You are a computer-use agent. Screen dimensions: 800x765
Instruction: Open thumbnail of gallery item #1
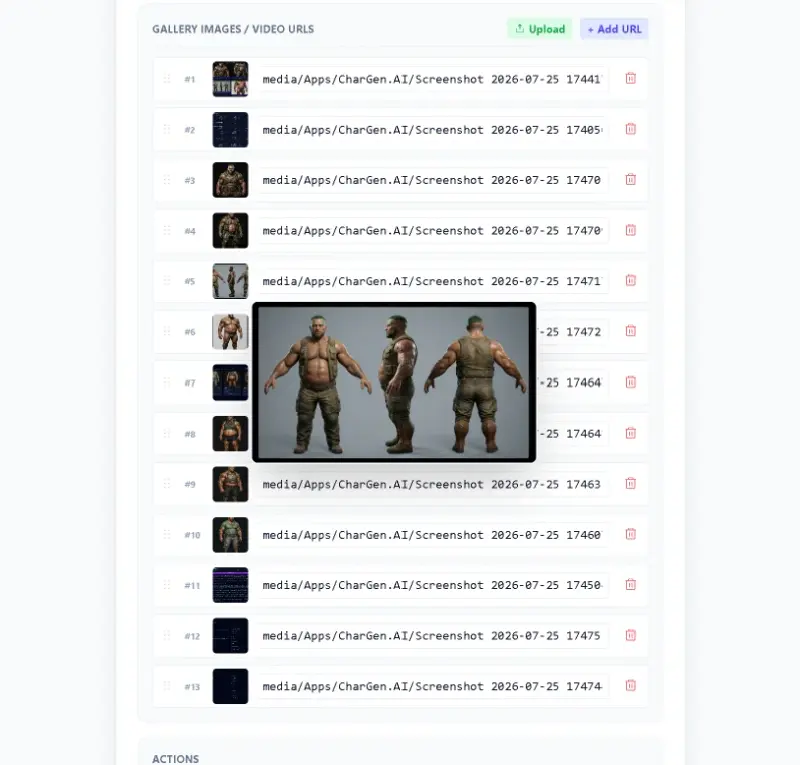230,79
